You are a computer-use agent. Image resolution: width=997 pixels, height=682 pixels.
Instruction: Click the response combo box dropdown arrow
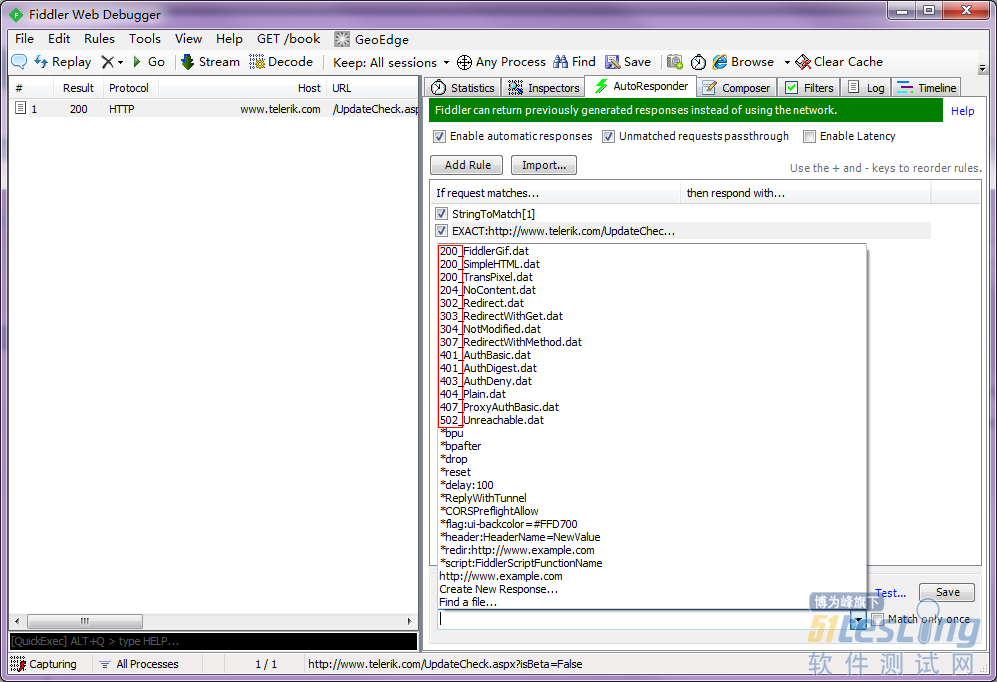pos(858,619)
